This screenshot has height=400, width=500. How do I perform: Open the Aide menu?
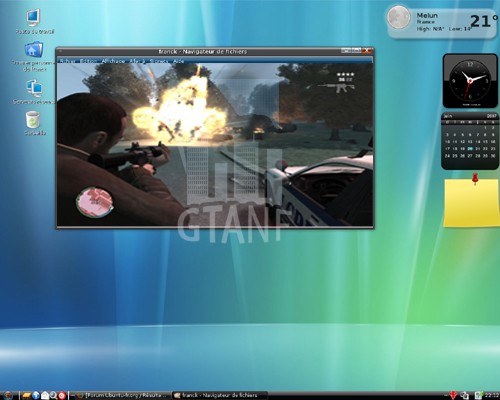(179, 61)
